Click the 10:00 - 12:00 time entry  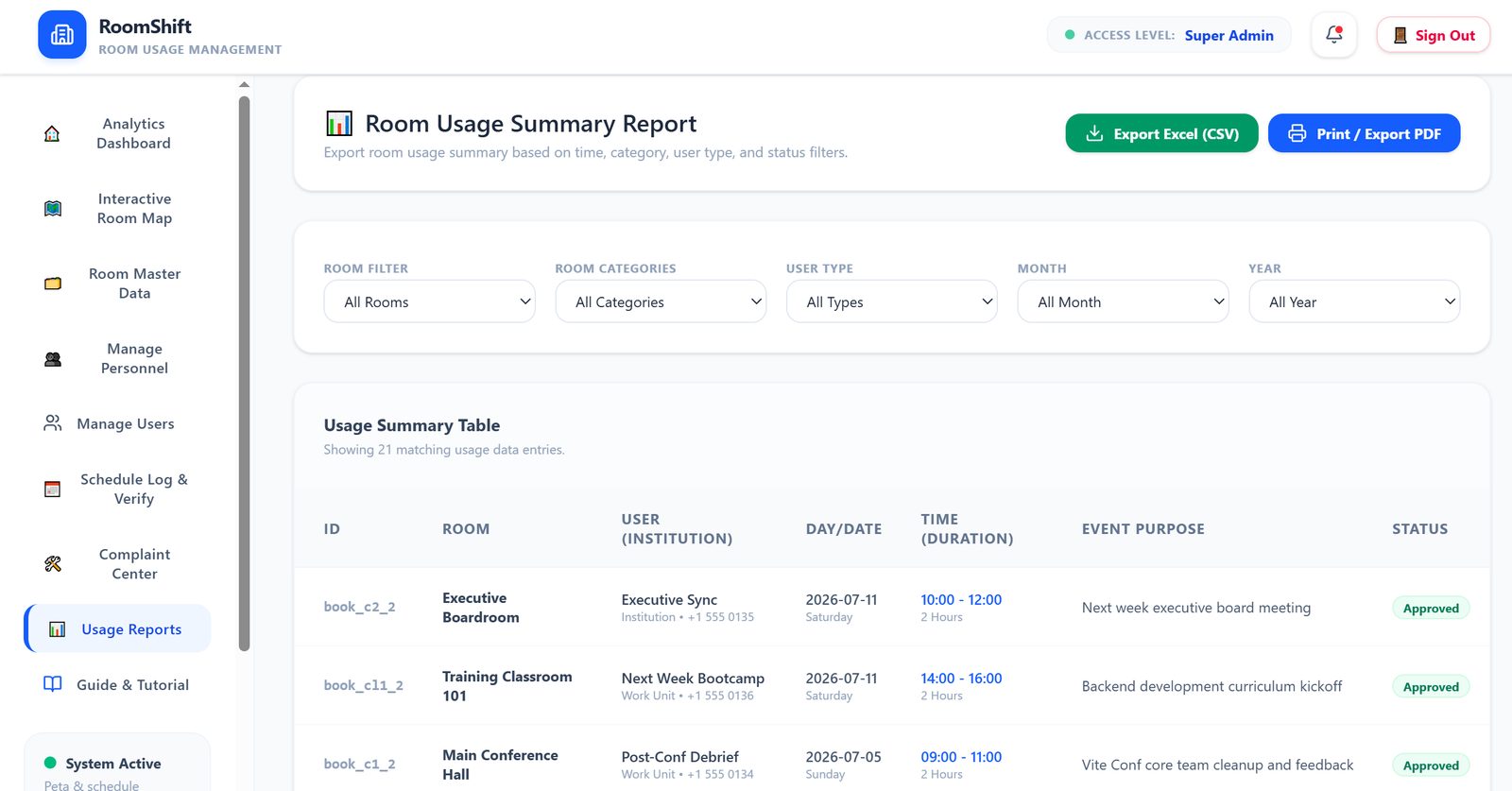point(961,599)
